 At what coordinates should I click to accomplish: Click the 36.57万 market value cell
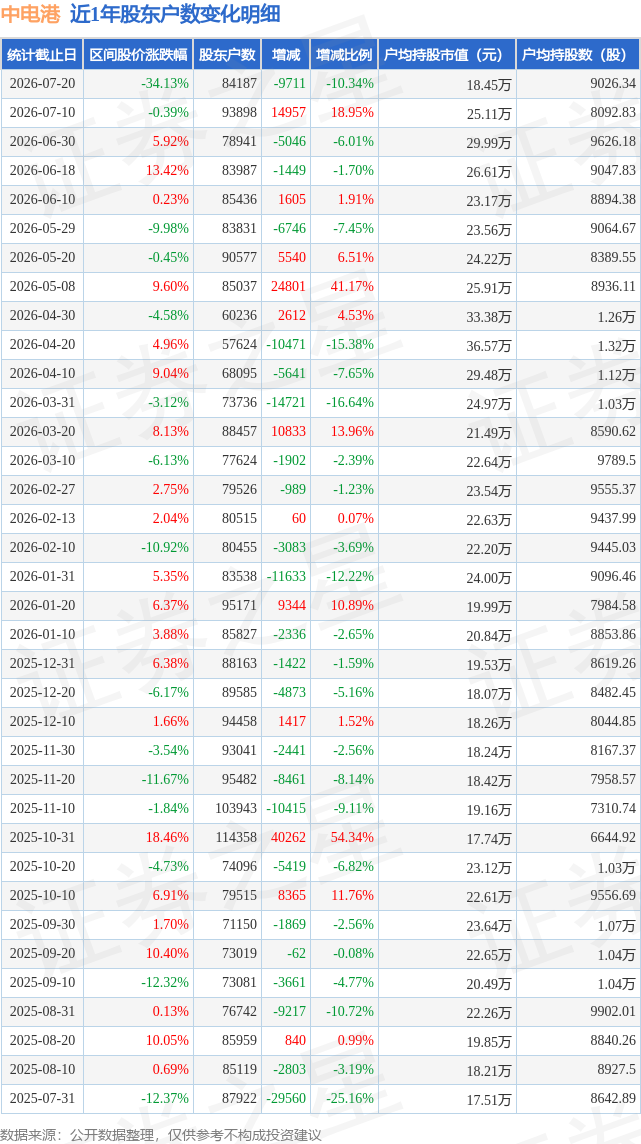click(x=489, y=345)
